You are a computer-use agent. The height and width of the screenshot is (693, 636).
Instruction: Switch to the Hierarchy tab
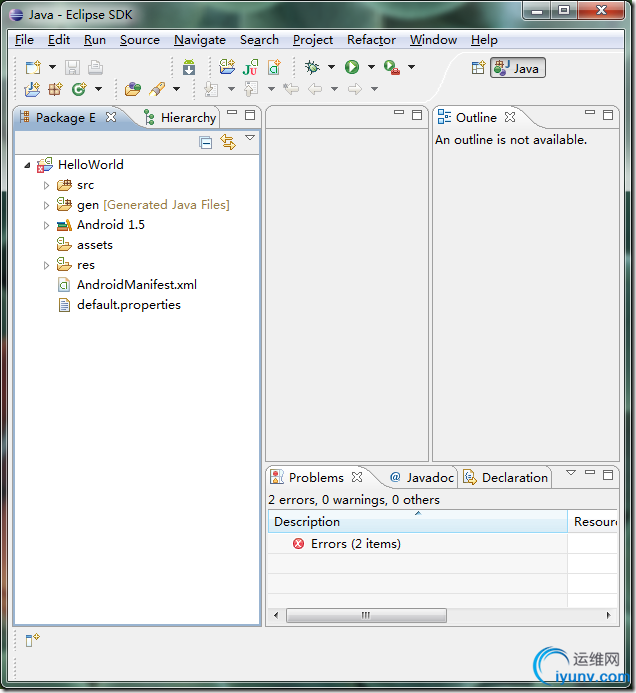click(x=180, y=118)
